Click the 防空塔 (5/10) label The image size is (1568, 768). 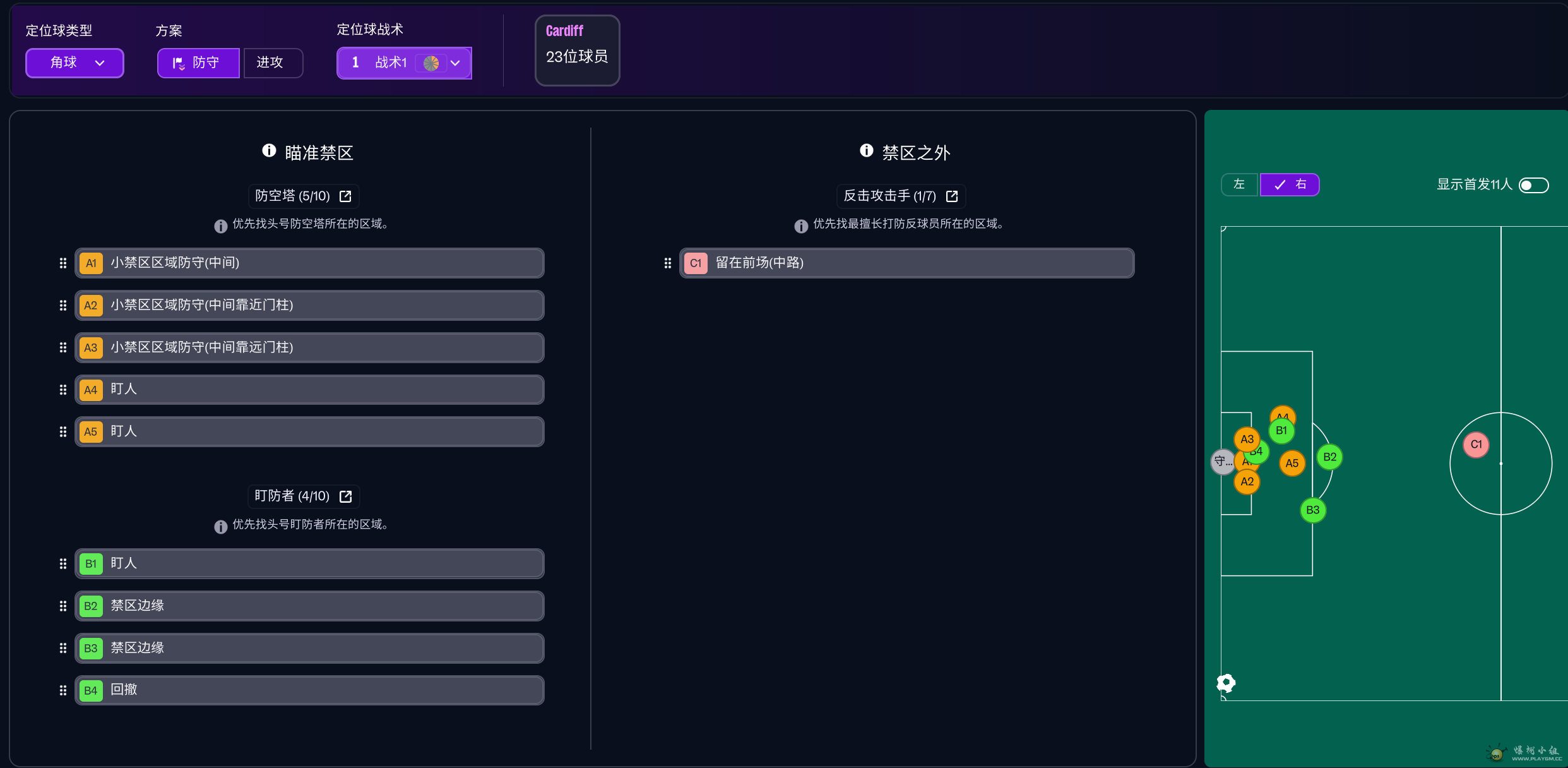click(292, 196)
